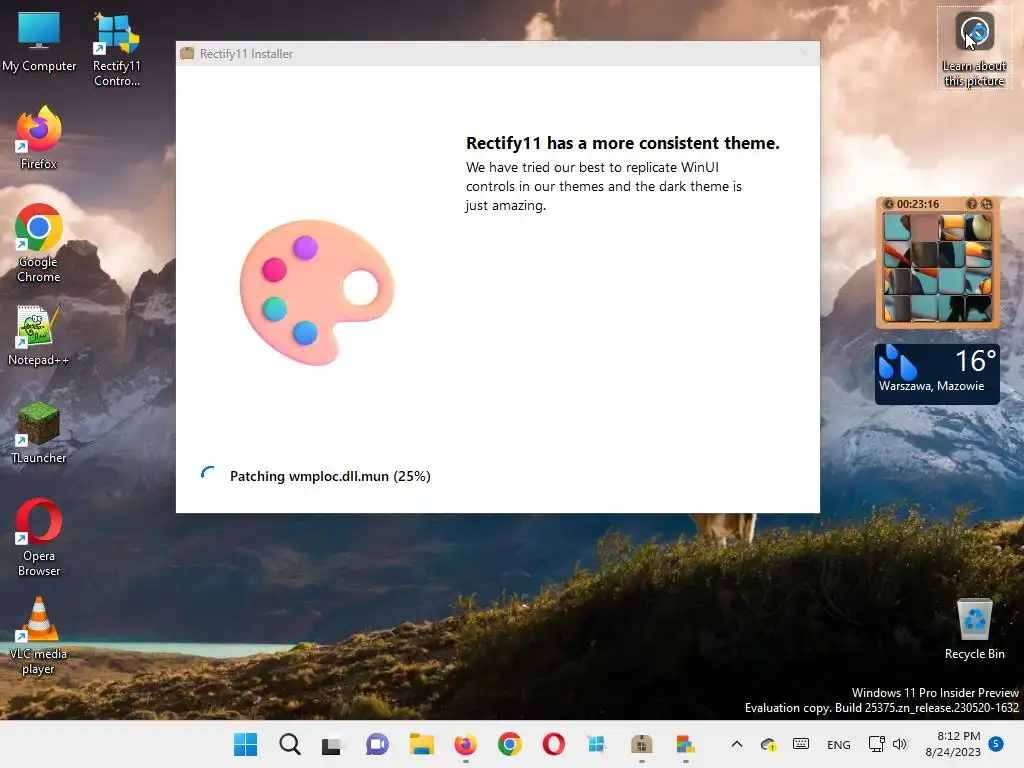Click the Rectify11 Control Center taskbar icon
The height and width of the screenshot is (768, 1024).
(597, 744)
